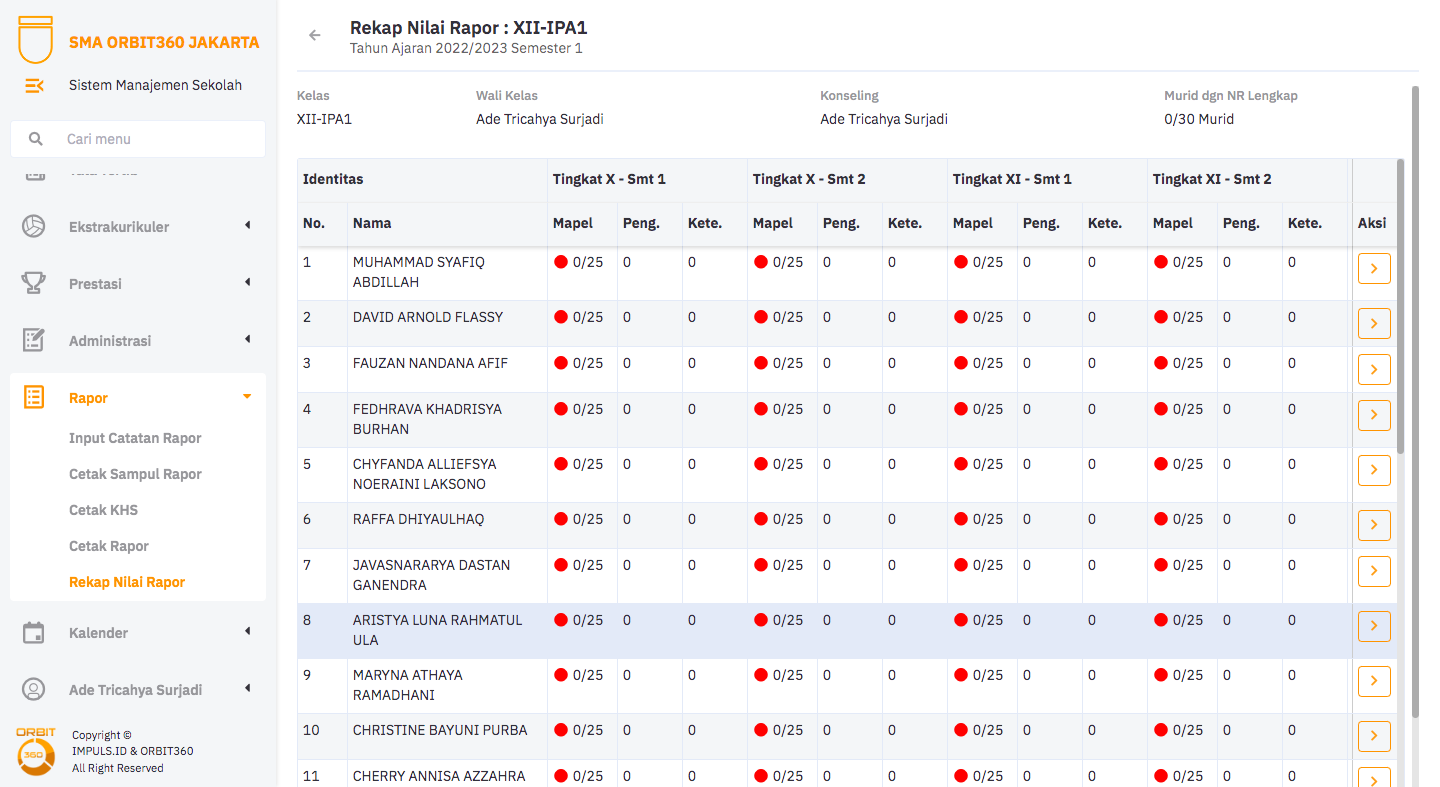Collapse the Rapor menu dropdown arrow
This screenshot has height=787, width=1440.
tap(247, 397)
